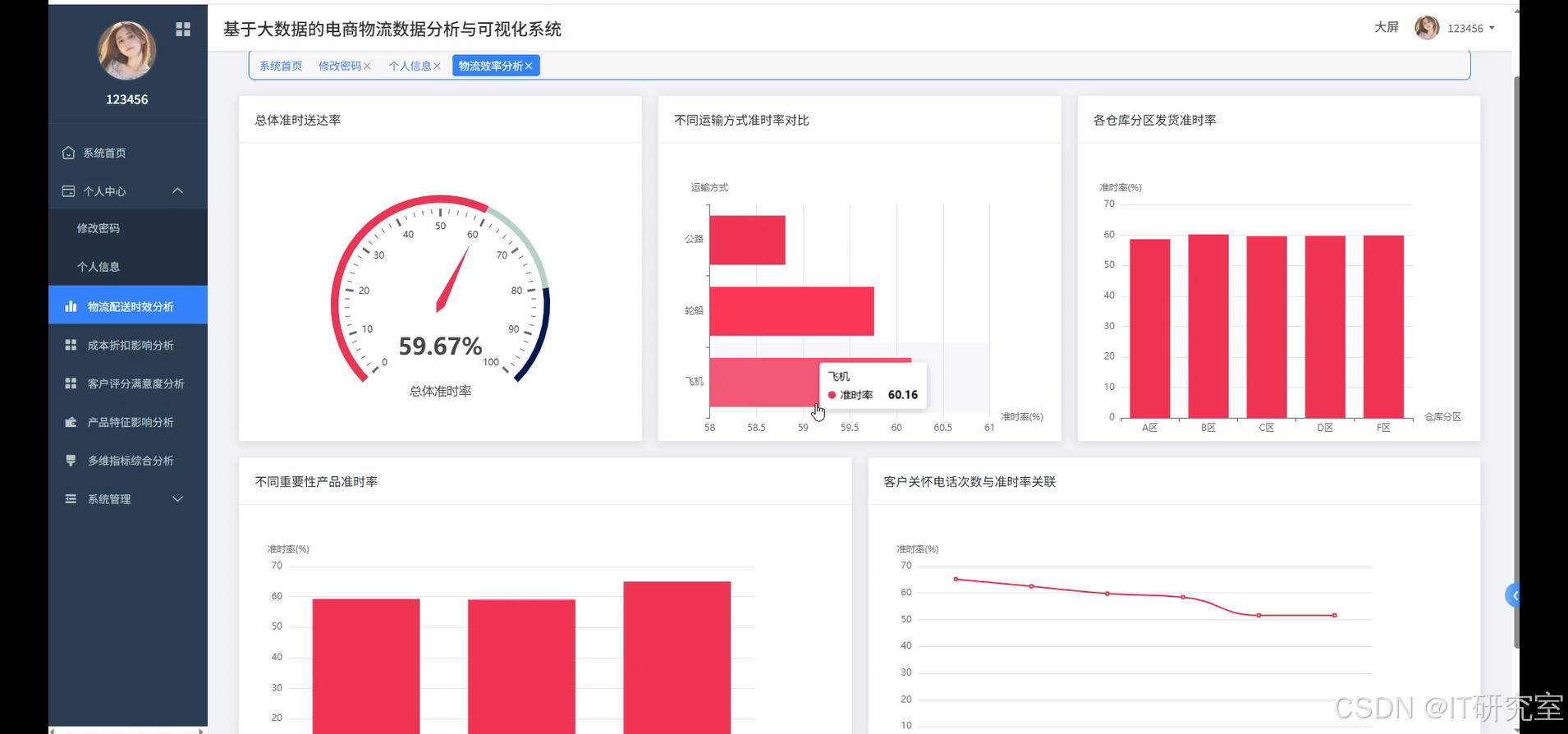Click the page title 基于大数据的电商物流数据分析与可视化系统
Viewport: 1568px width, 734px height.
click(x=392, y=30)
